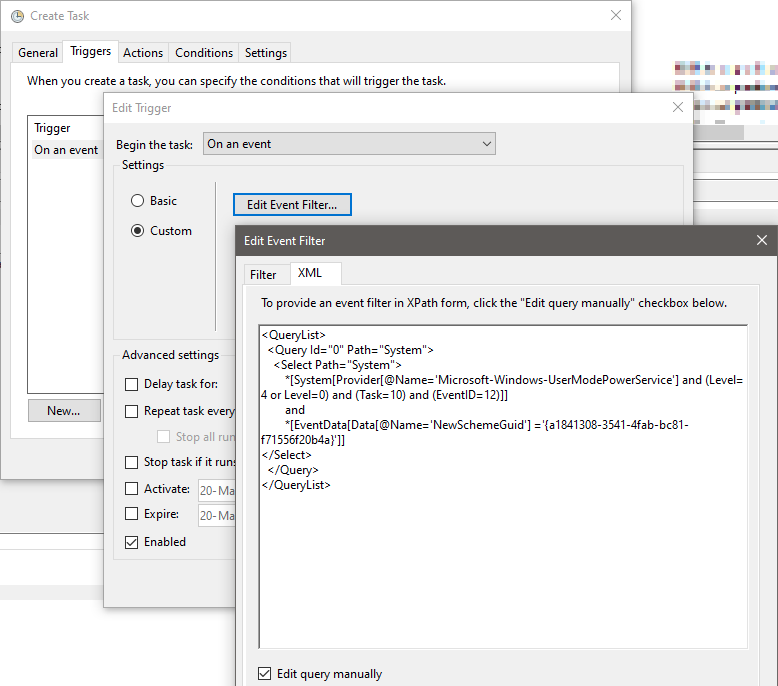Enable the Delay task for checkbox

coord(131,384)
